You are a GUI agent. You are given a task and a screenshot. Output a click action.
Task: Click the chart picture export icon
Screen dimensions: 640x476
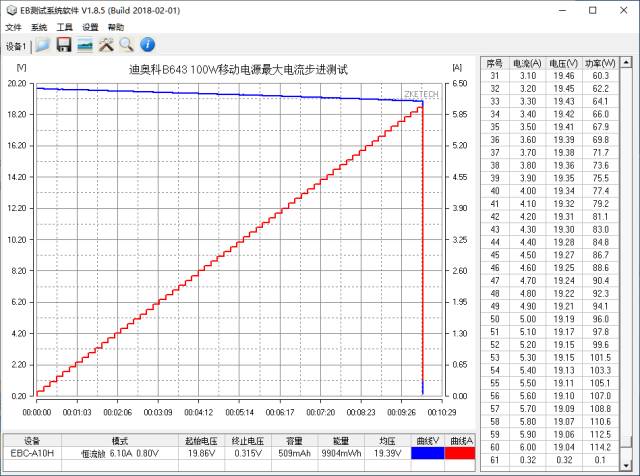[x=85, y=45]
